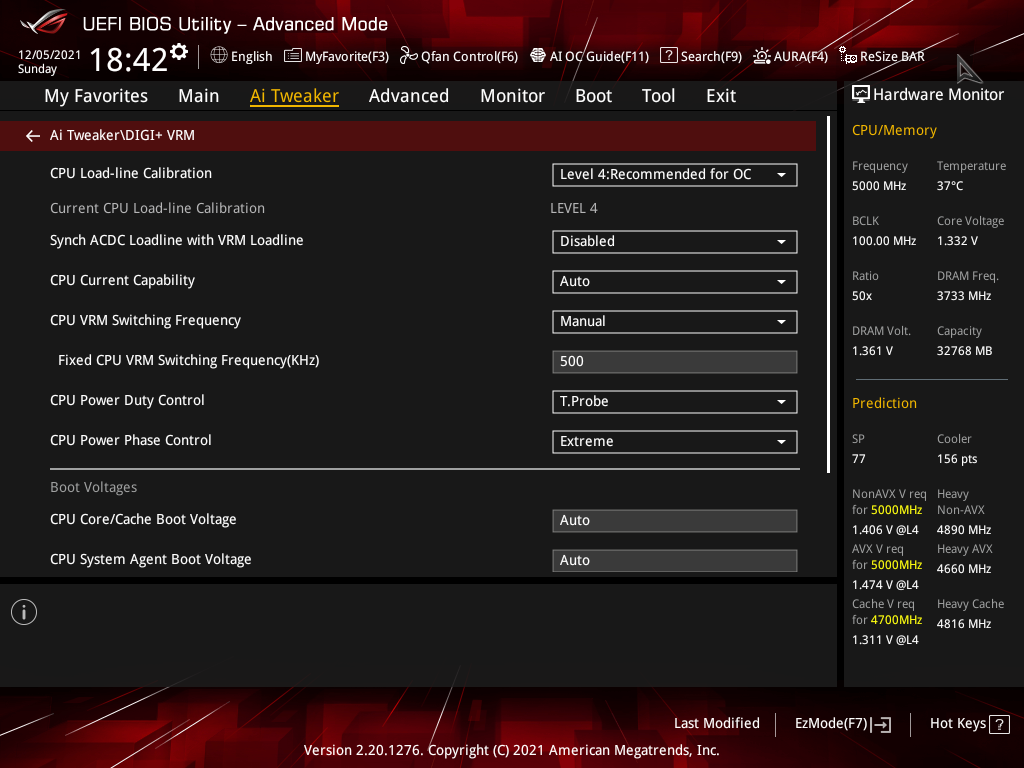The width and height of the screenshot is (1024, 768).
Task: Click the info circle icon
Action: pos(24,612)
